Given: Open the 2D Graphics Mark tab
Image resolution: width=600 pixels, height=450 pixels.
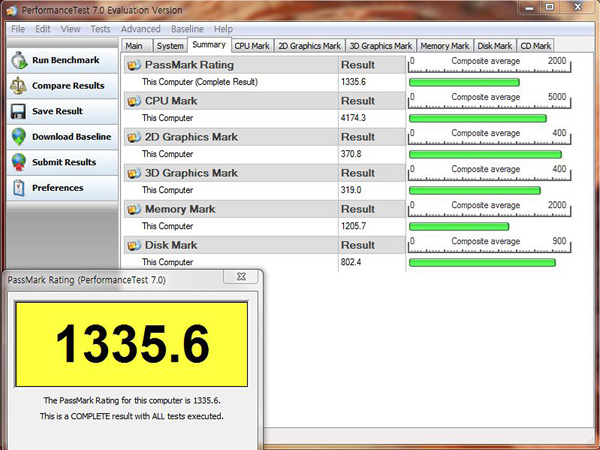Looking at the screenshot, I should click(x=309, y=46).
